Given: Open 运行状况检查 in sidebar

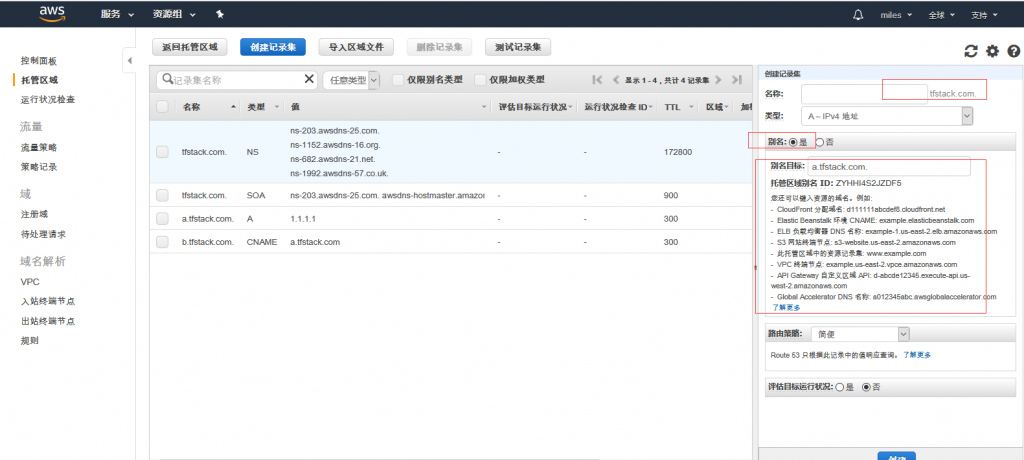Looking at the screenshot, I should coord(48,99).
